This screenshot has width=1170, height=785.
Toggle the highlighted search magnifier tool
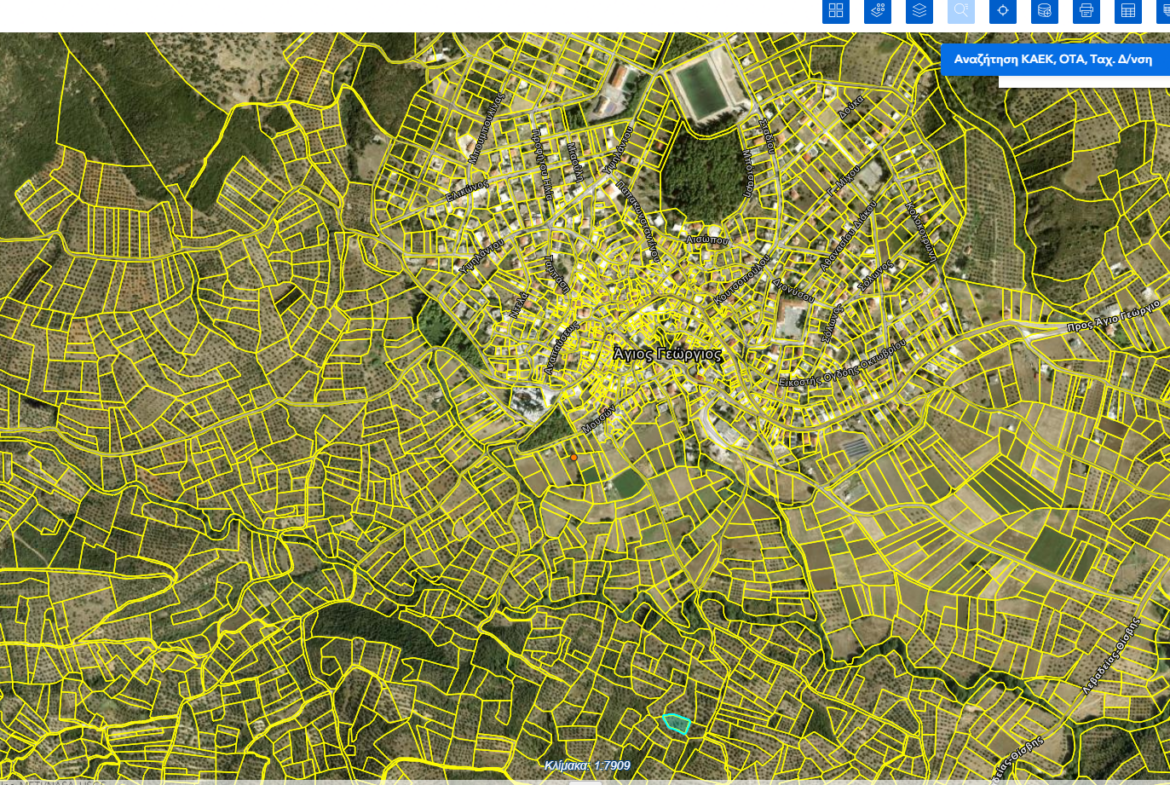click(961, 10)
